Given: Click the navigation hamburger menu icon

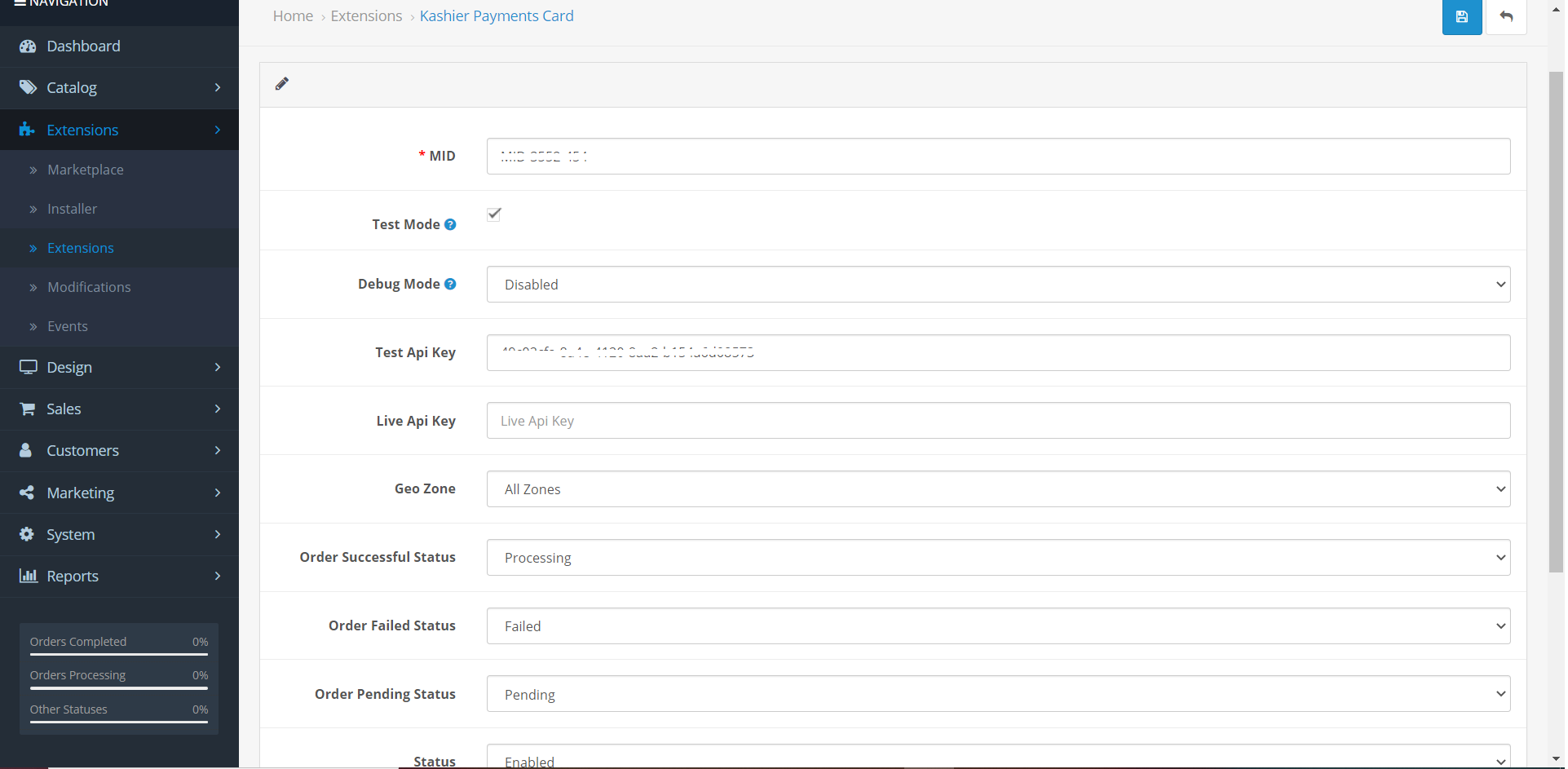Looking at the screenshot, I should pyautogui.click(x=20, y=3).
